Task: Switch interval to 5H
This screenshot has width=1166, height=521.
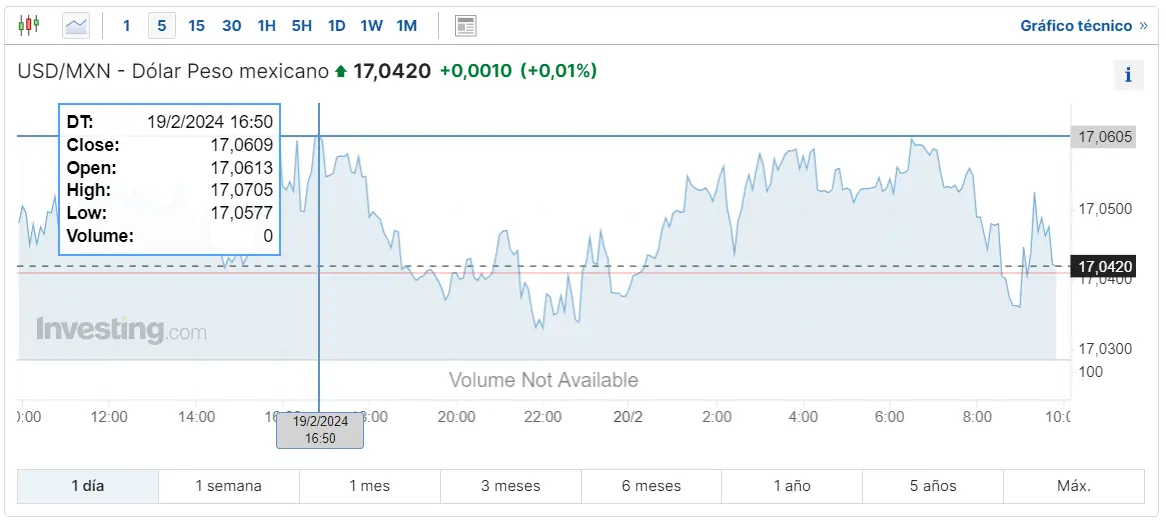Action: click(x=301, y=26)
